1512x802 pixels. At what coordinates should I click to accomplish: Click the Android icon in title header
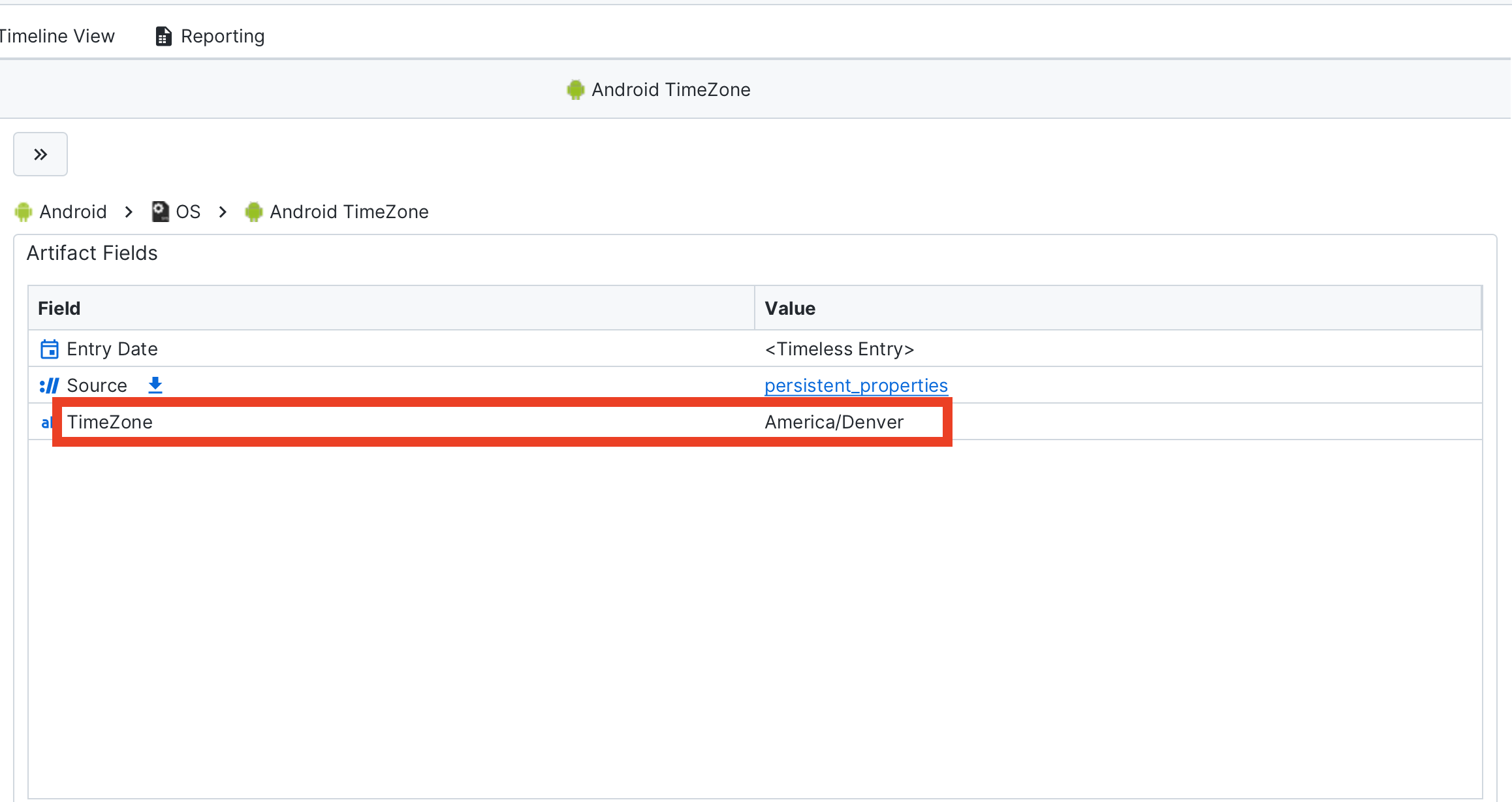coord(575,89)
